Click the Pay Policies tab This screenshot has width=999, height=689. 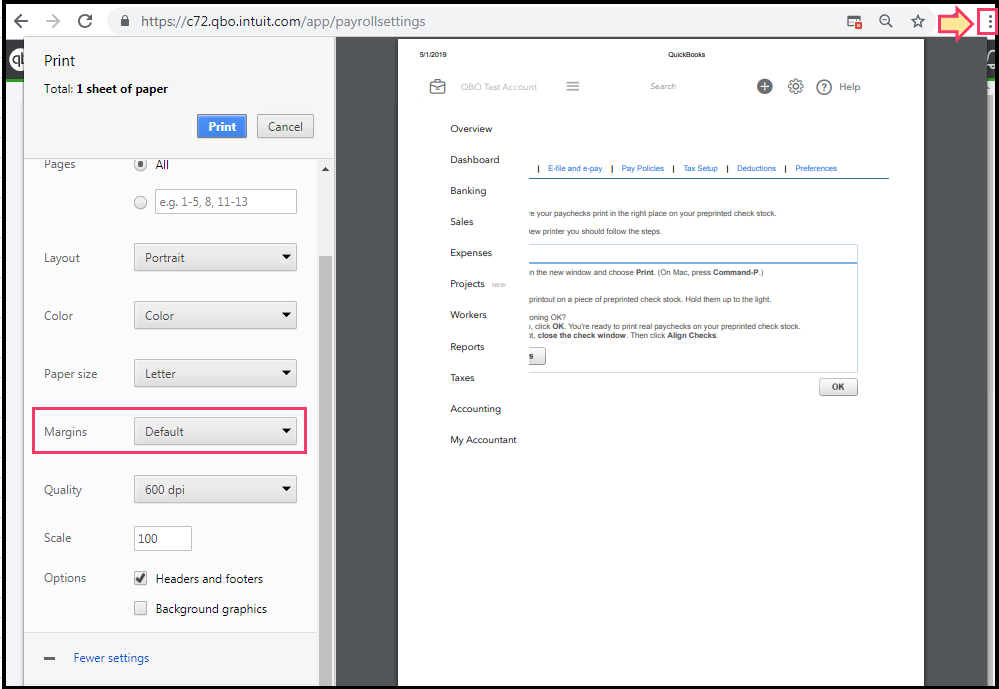click(x=642, y=168)
